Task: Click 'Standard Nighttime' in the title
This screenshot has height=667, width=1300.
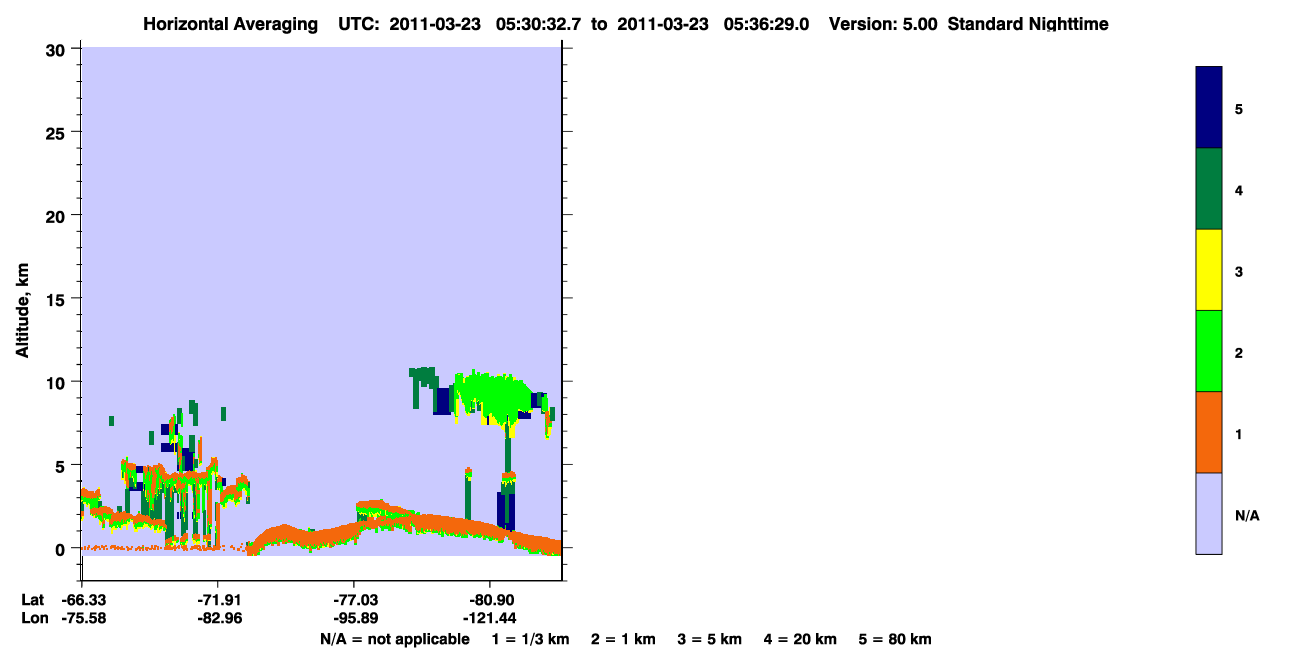Action: point(1028,24)
